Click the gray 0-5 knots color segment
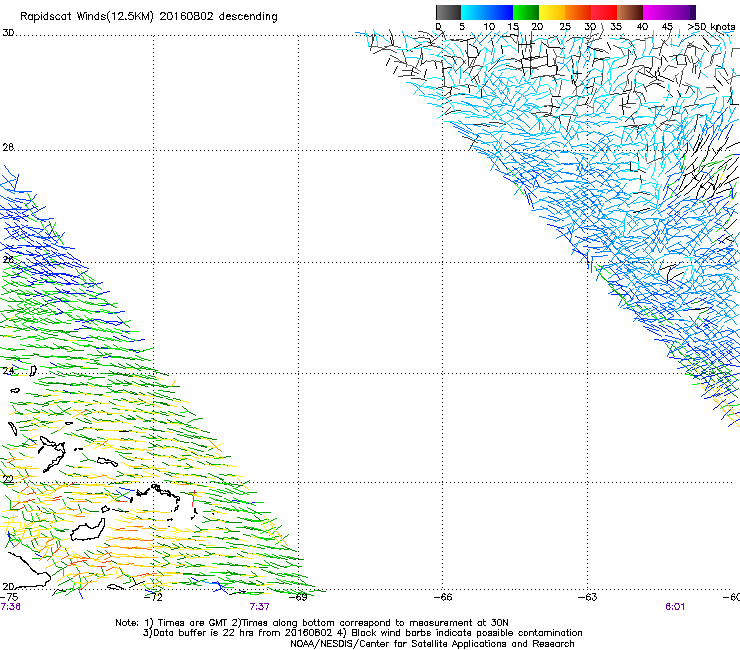This screenshot has width=740, height=650. pyautogui.click(x=448, y=12)
